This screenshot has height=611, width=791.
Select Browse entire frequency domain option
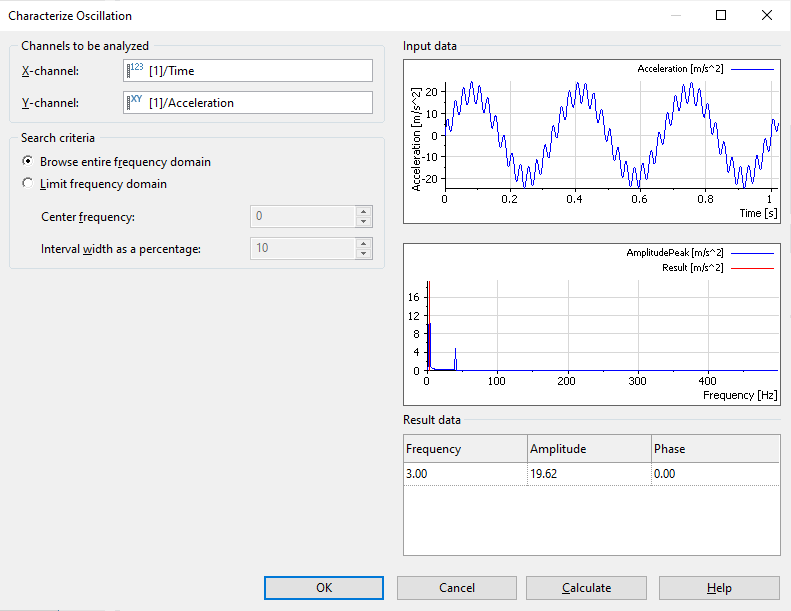click(28, 162)
